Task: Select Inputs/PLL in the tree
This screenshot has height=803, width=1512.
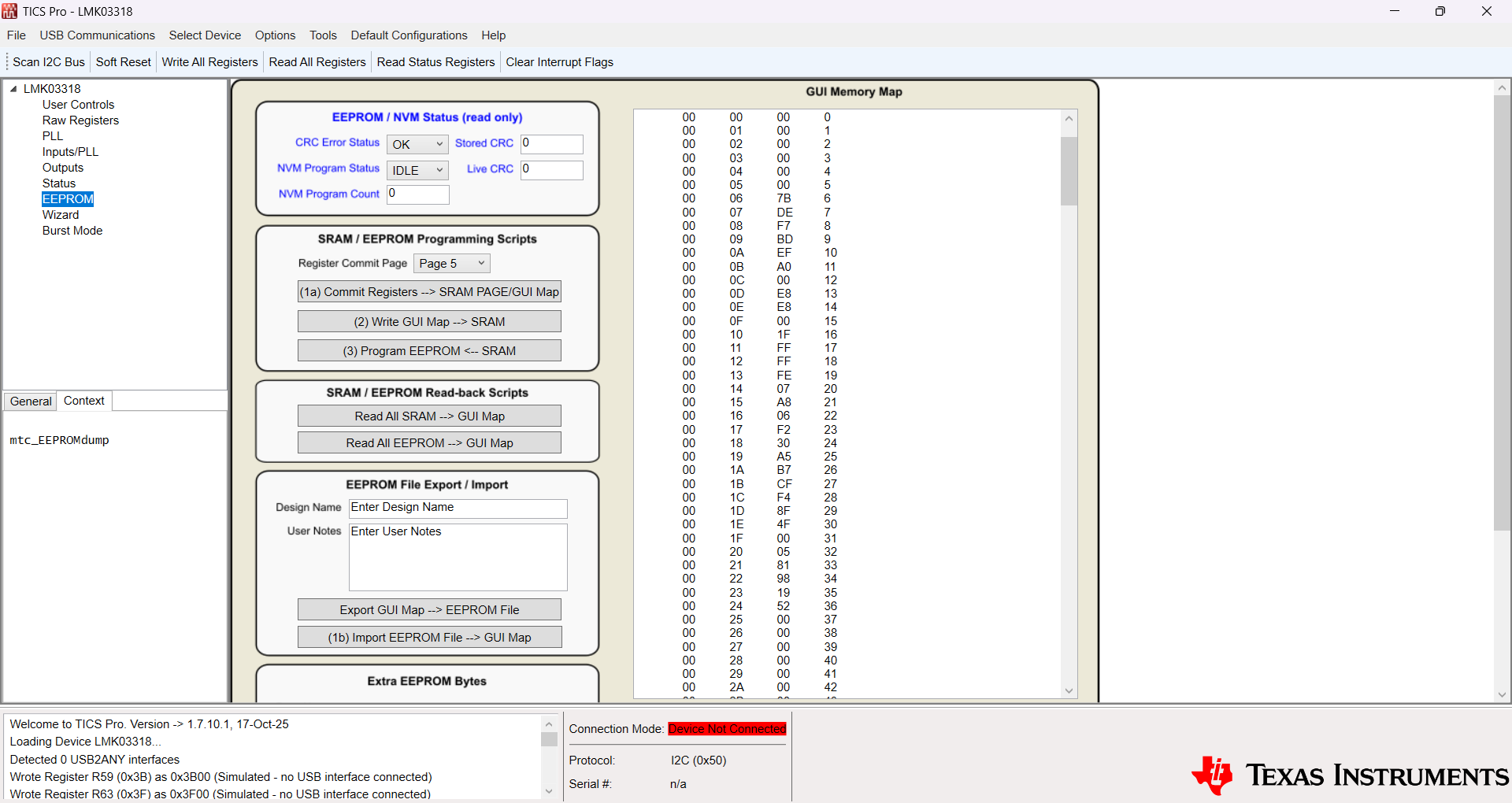Action: pos(71,152)
